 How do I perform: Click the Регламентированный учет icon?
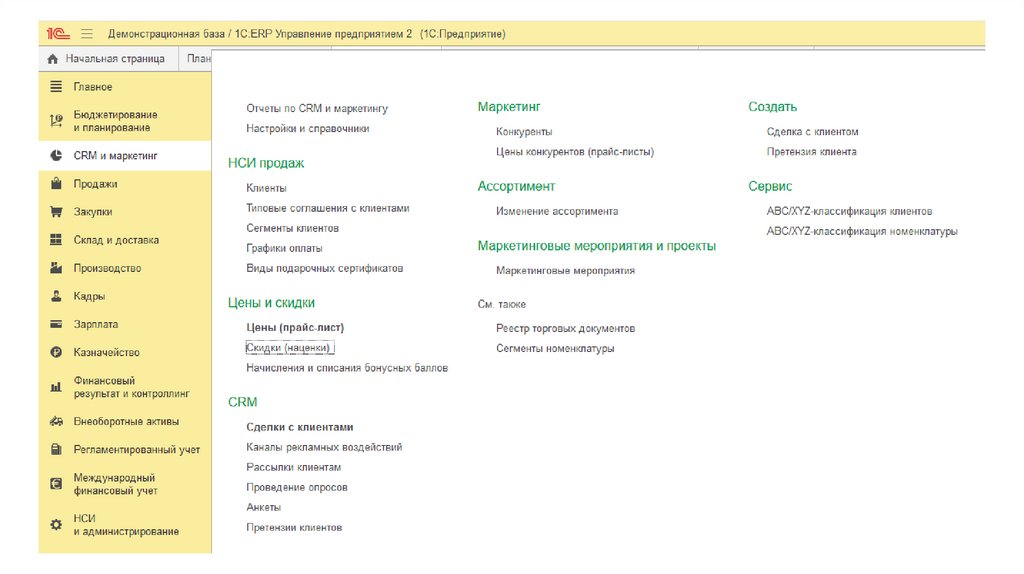56,449
